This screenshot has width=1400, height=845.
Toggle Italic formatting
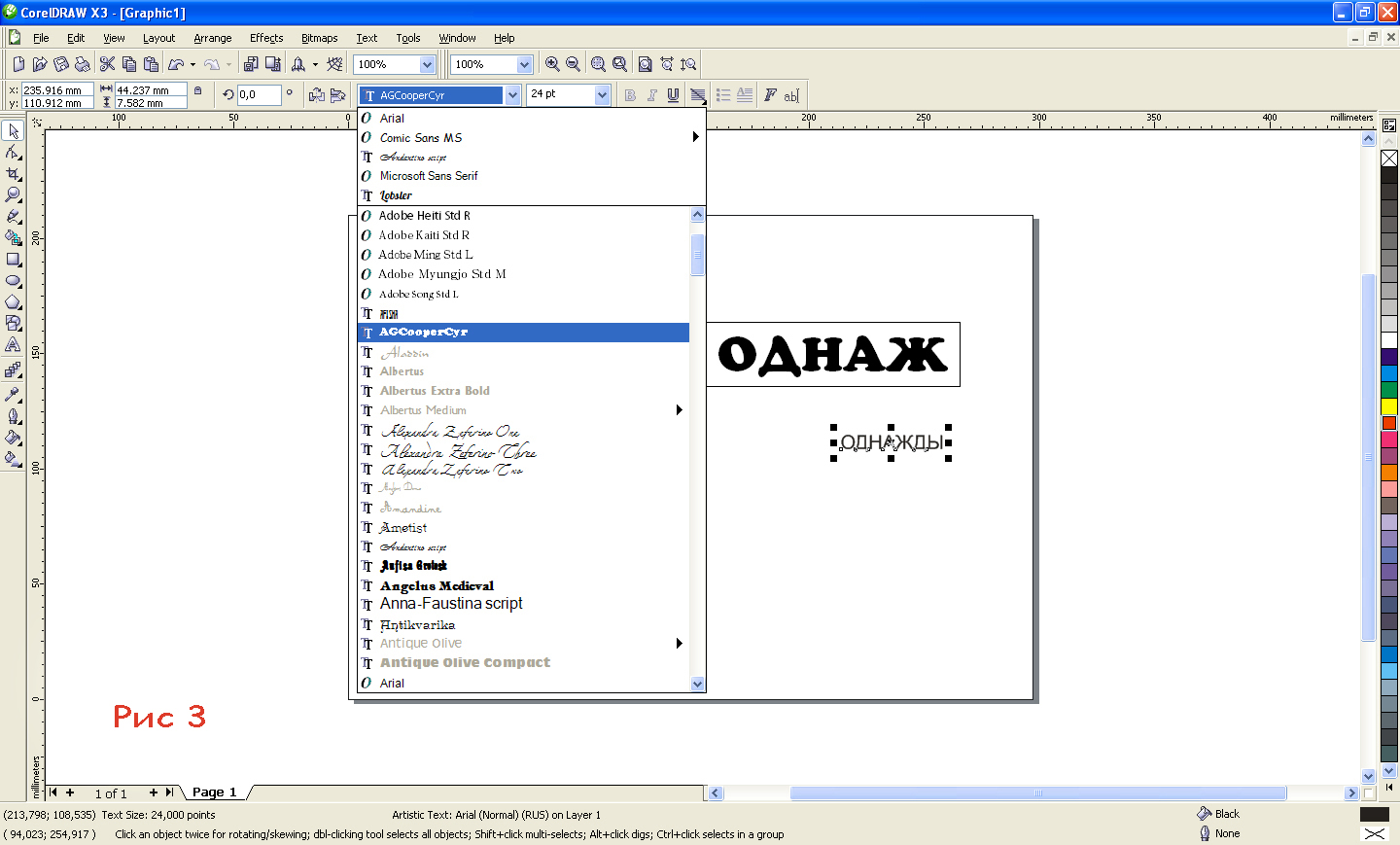651,95
